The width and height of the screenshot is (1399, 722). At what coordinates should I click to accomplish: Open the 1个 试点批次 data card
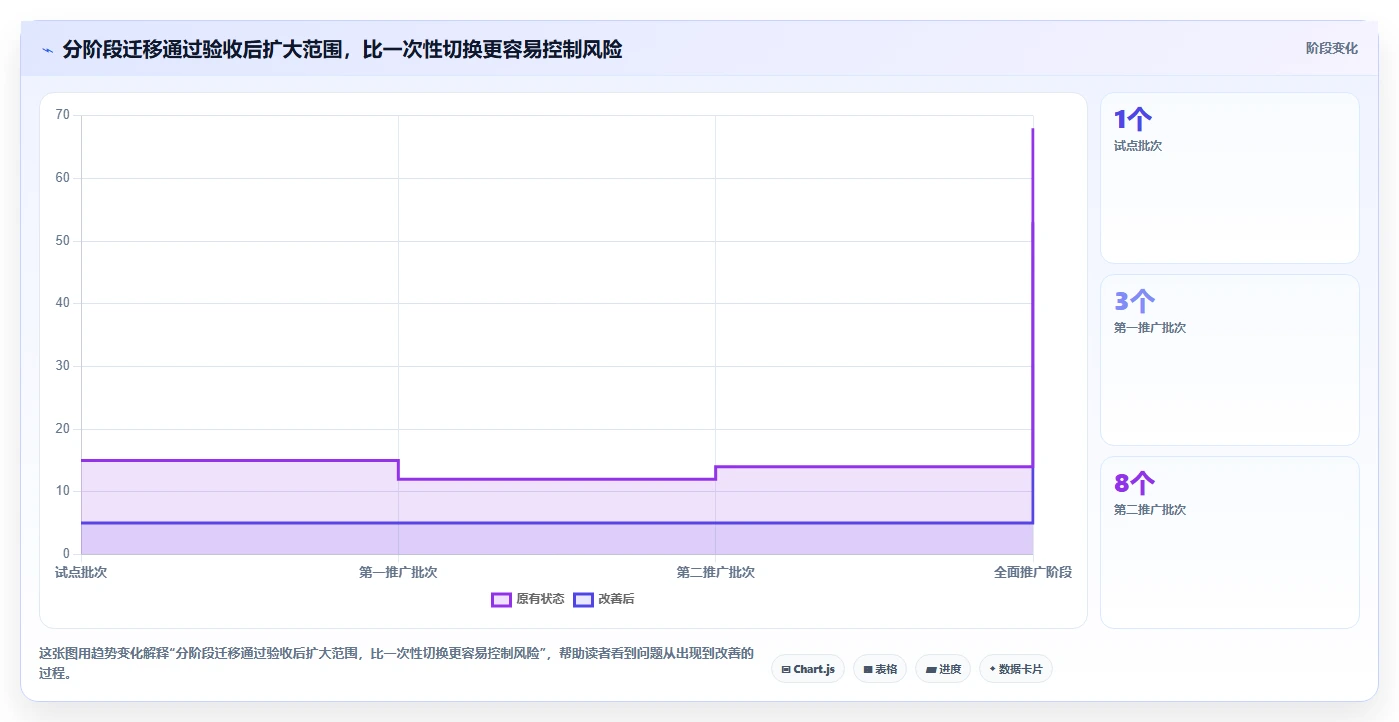(1230, 178)
